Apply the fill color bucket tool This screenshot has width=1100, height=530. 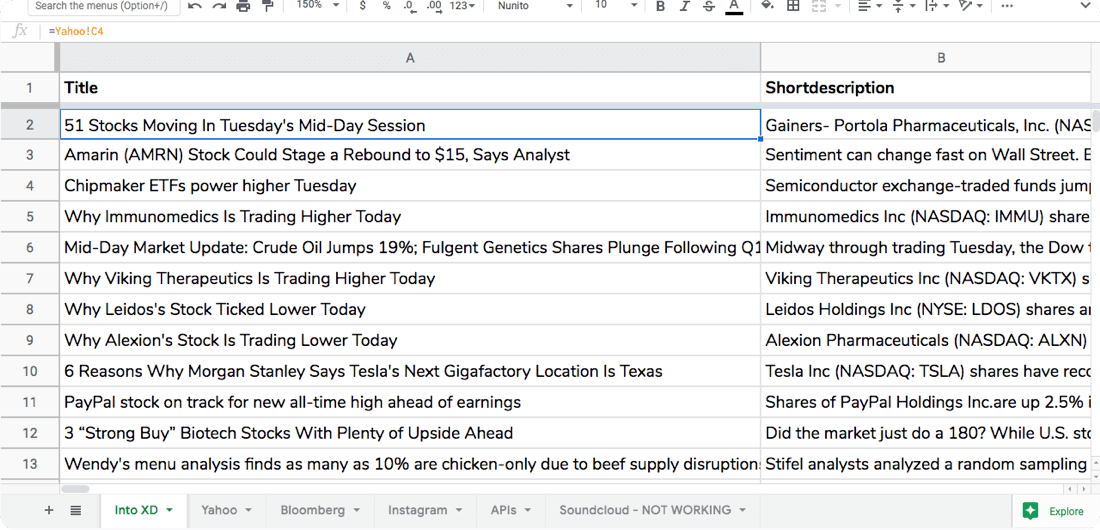point(767,6)
